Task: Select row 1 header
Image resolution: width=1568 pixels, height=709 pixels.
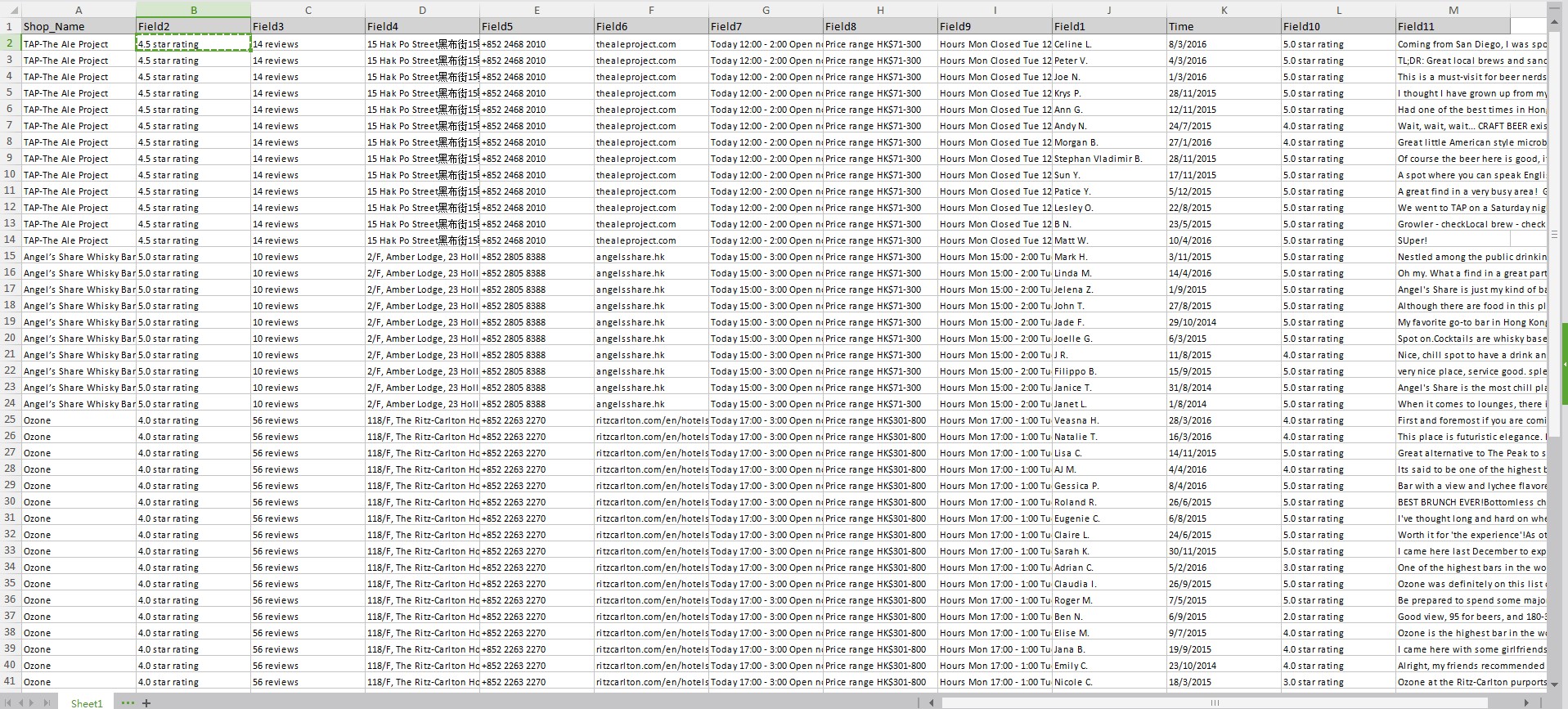Action: (x=11, y=26)
